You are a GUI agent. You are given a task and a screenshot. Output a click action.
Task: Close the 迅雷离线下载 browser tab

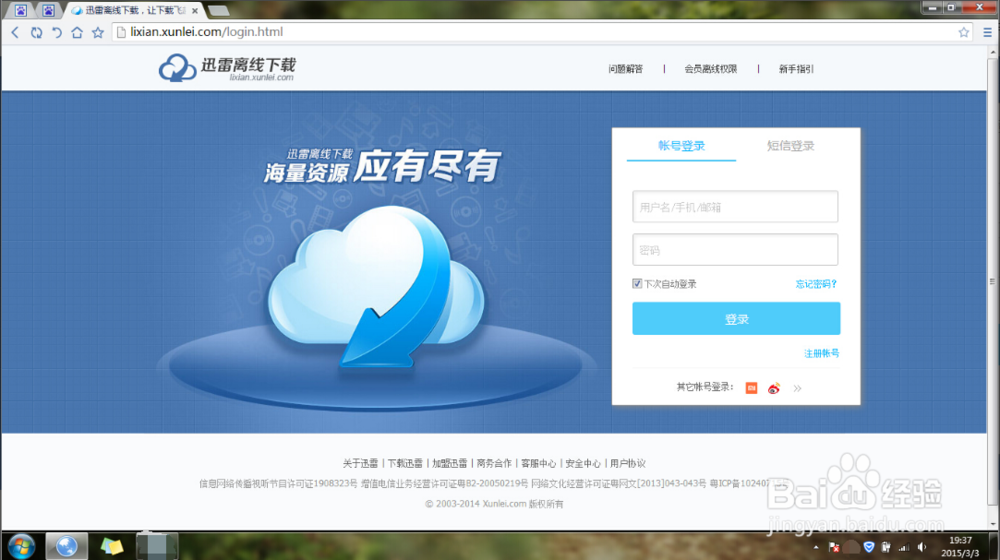click(195, 11)
